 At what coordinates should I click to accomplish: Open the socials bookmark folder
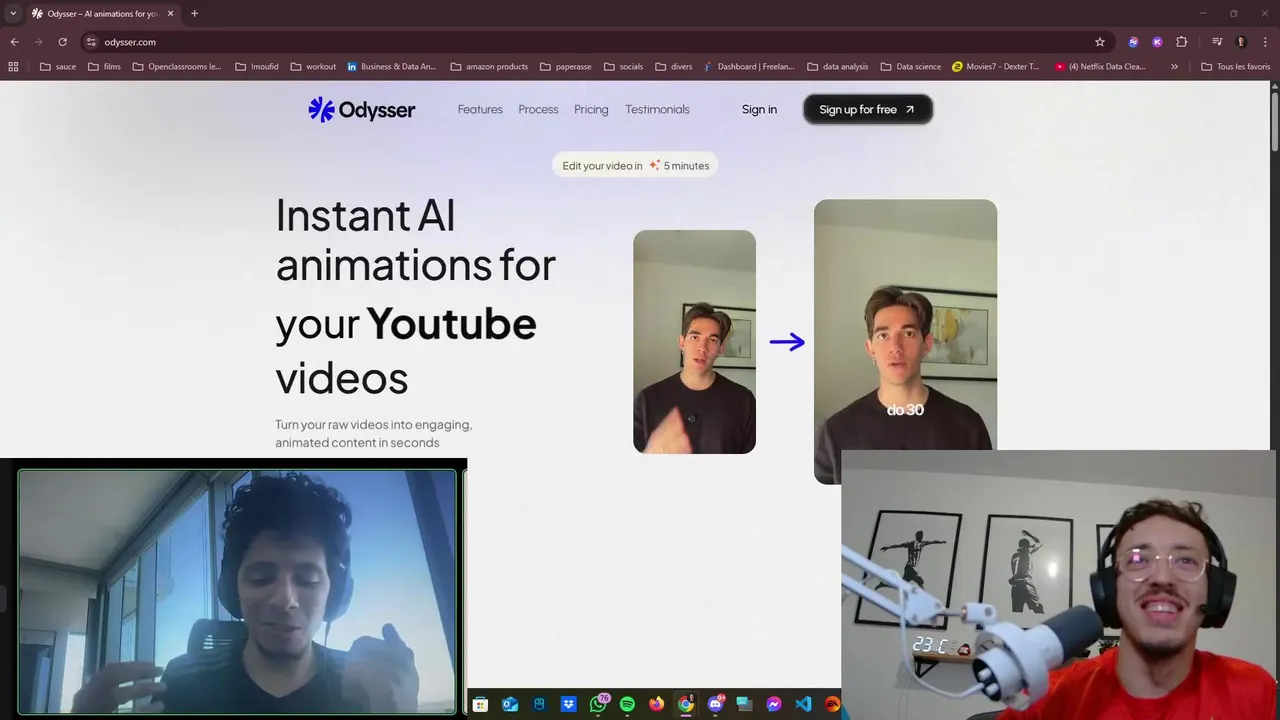click(623, 67)
